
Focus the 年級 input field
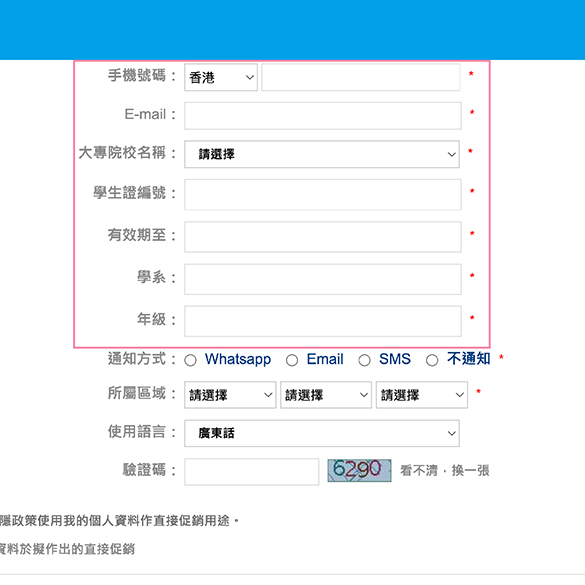point(323,321)
